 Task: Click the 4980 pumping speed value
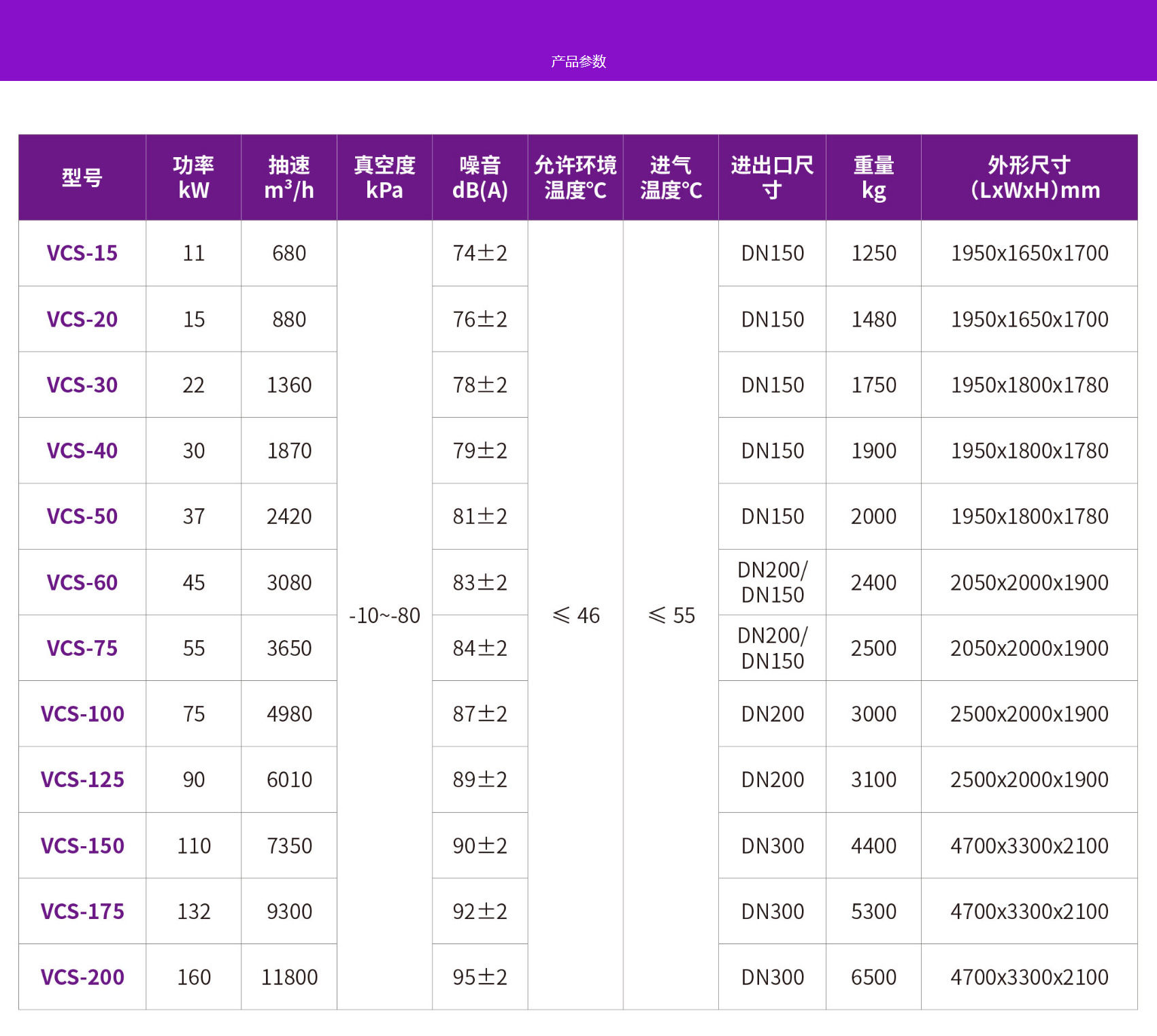289,714
